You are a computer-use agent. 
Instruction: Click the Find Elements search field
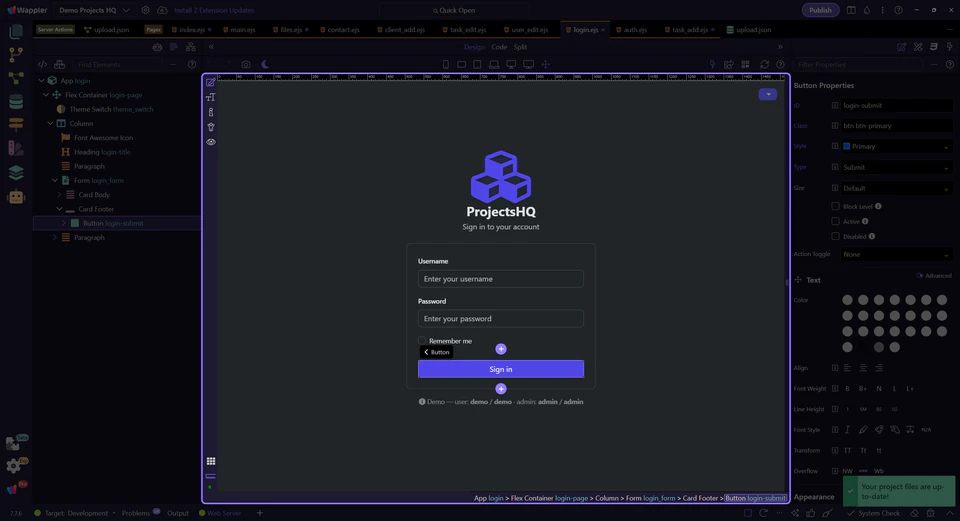click(x=116, y=64)
